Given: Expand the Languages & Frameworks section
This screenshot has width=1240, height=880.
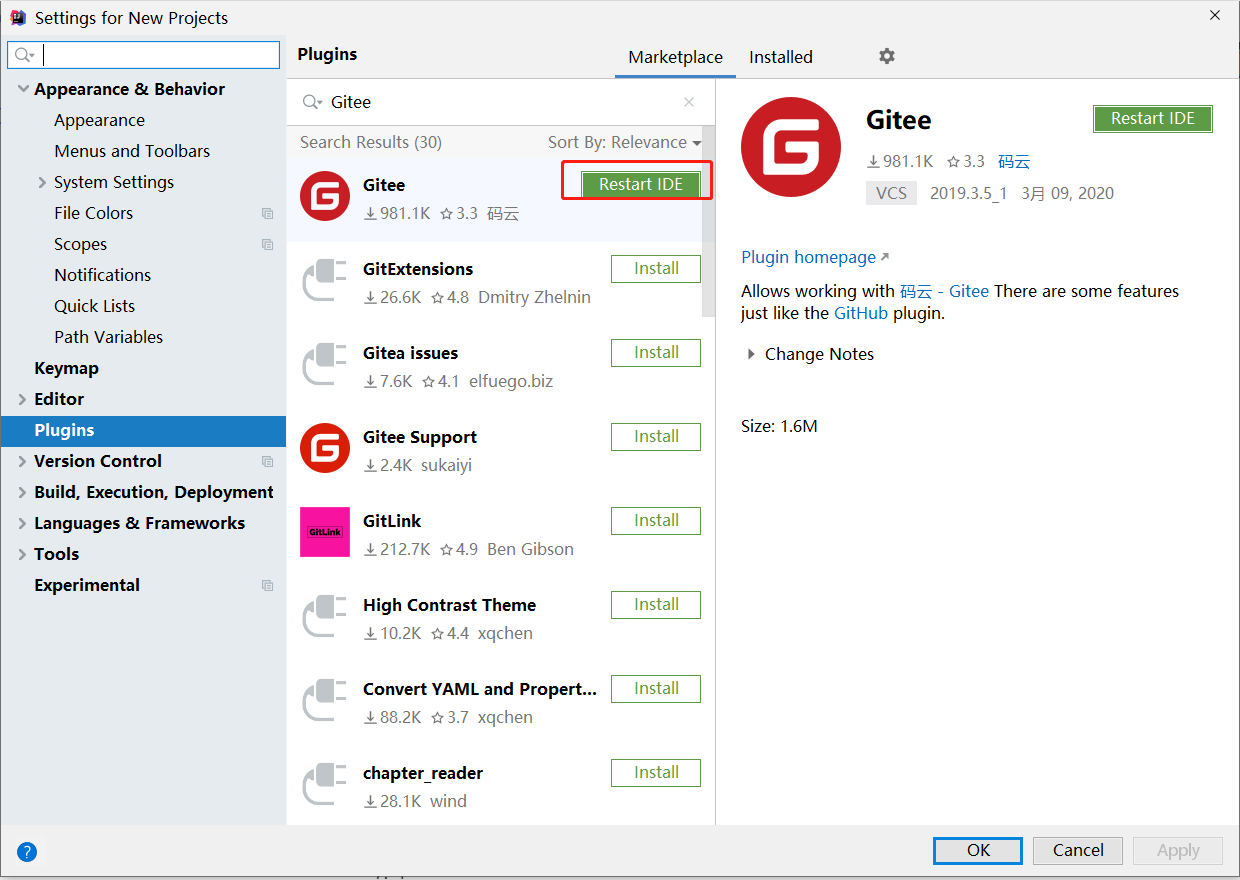Looking at the screenshot, I should click(23, 523).
